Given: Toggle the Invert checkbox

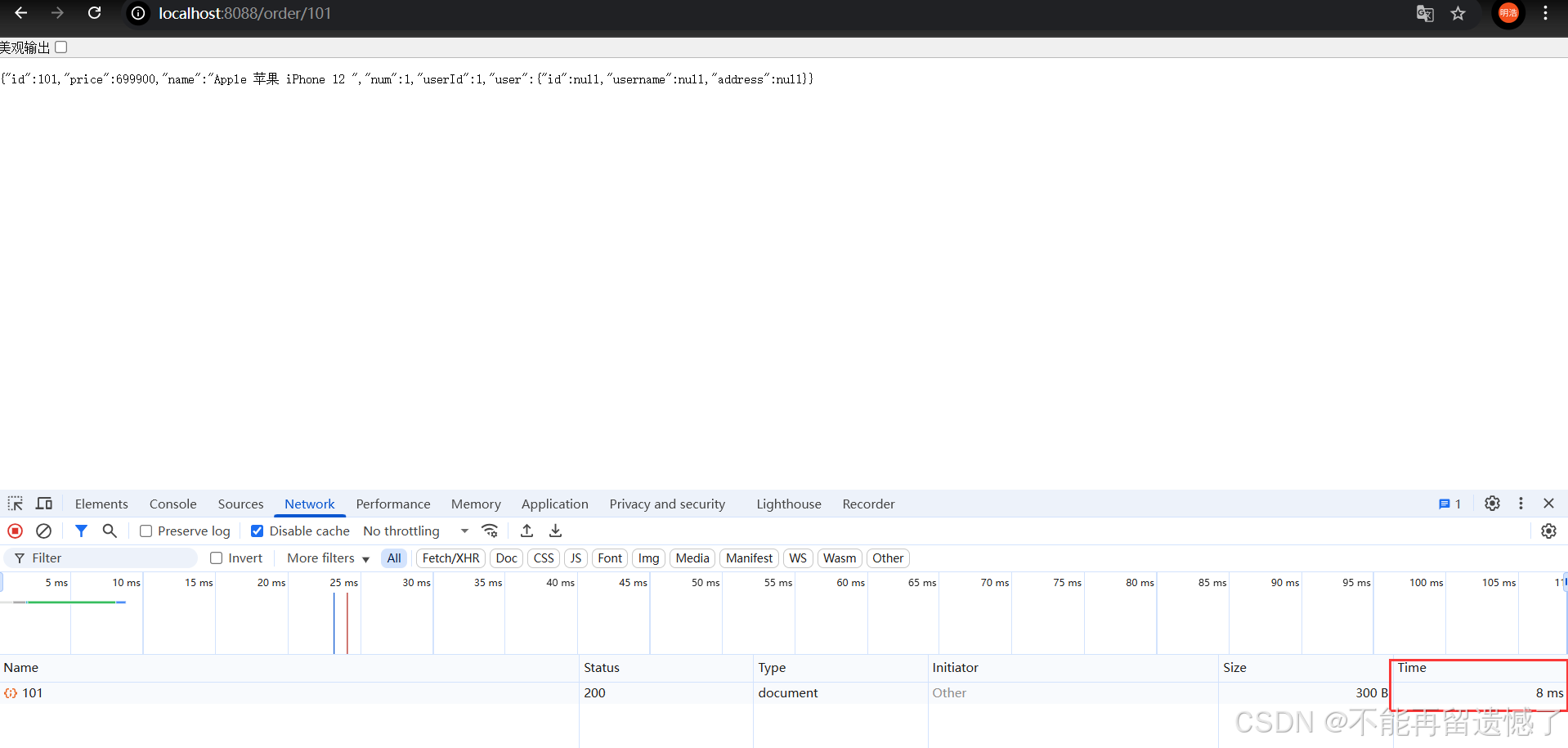Looking at the screenshot, I should pyautogui.click(x=217, y=558).
